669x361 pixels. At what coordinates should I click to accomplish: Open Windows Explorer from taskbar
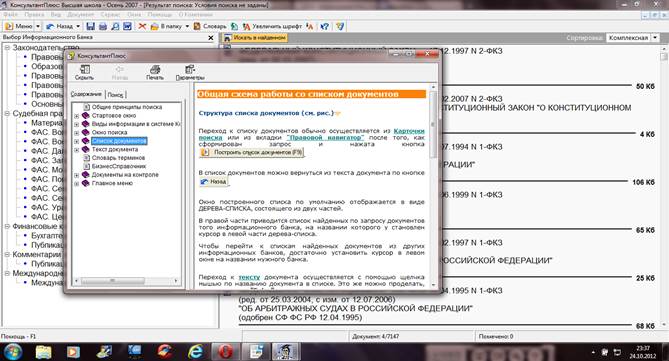point(44,352)
